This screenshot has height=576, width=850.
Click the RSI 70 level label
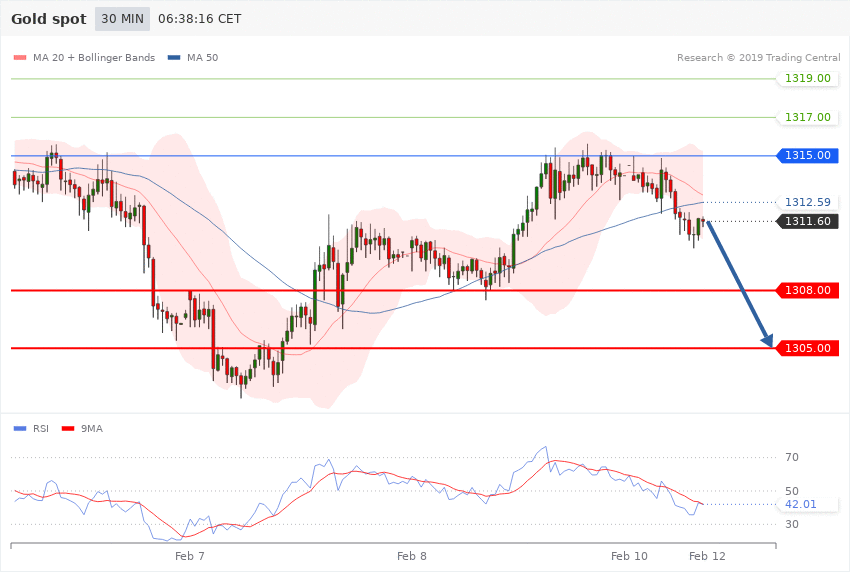(792, 457)
